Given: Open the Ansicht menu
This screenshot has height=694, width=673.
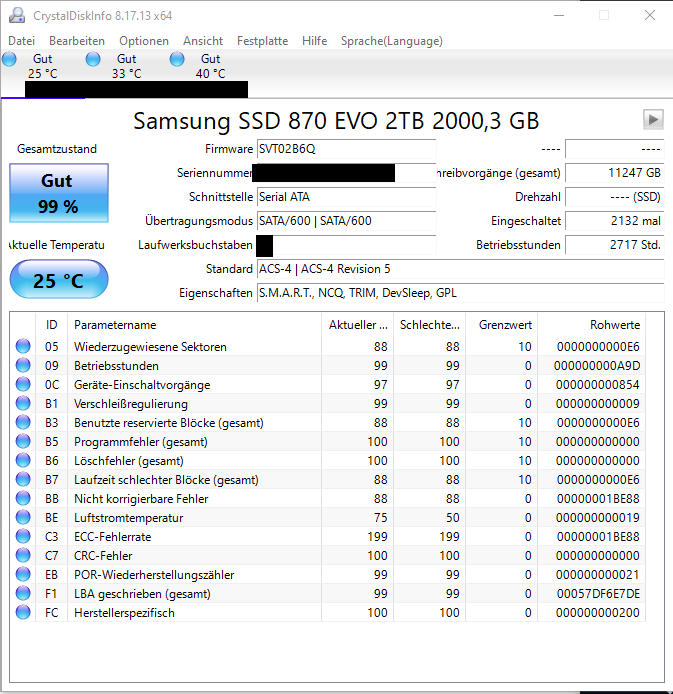Looking at the screenshot, I should [x=203, y=41].
